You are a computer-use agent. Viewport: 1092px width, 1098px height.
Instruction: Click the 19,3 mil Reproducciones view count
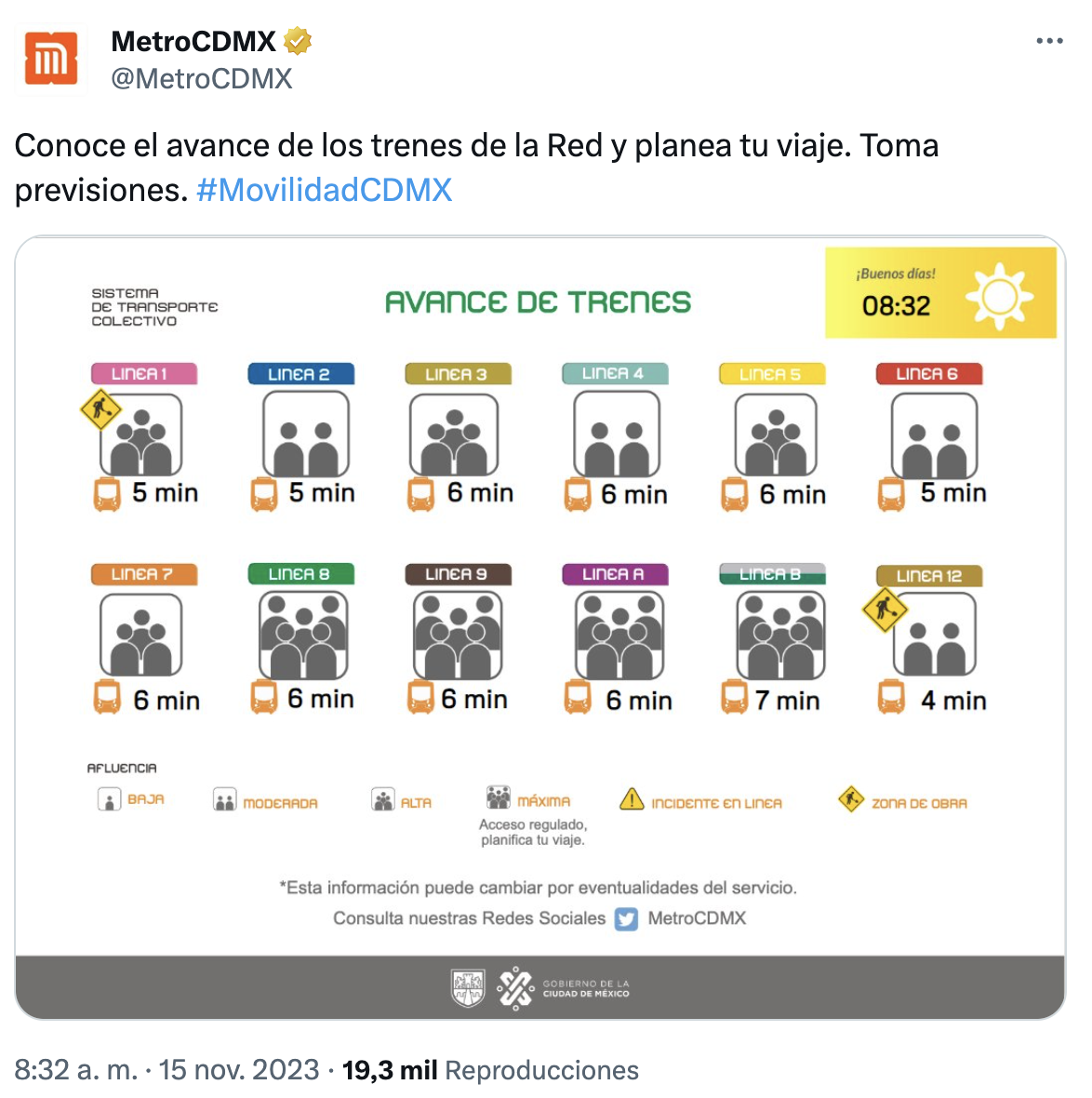pos(490,1070)
